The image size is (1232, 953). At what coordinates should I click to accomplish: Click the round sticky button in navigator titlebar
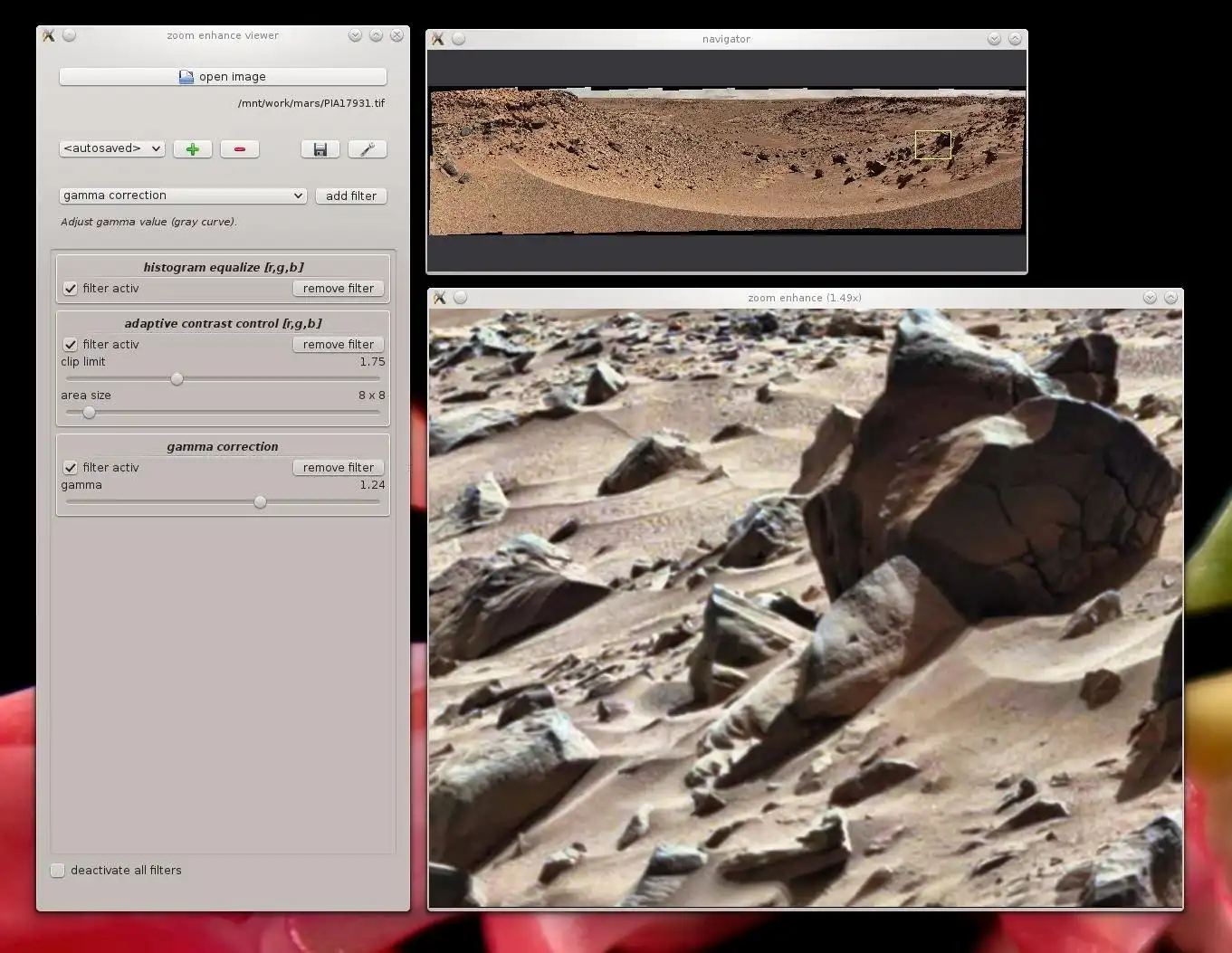click(459, 39)
